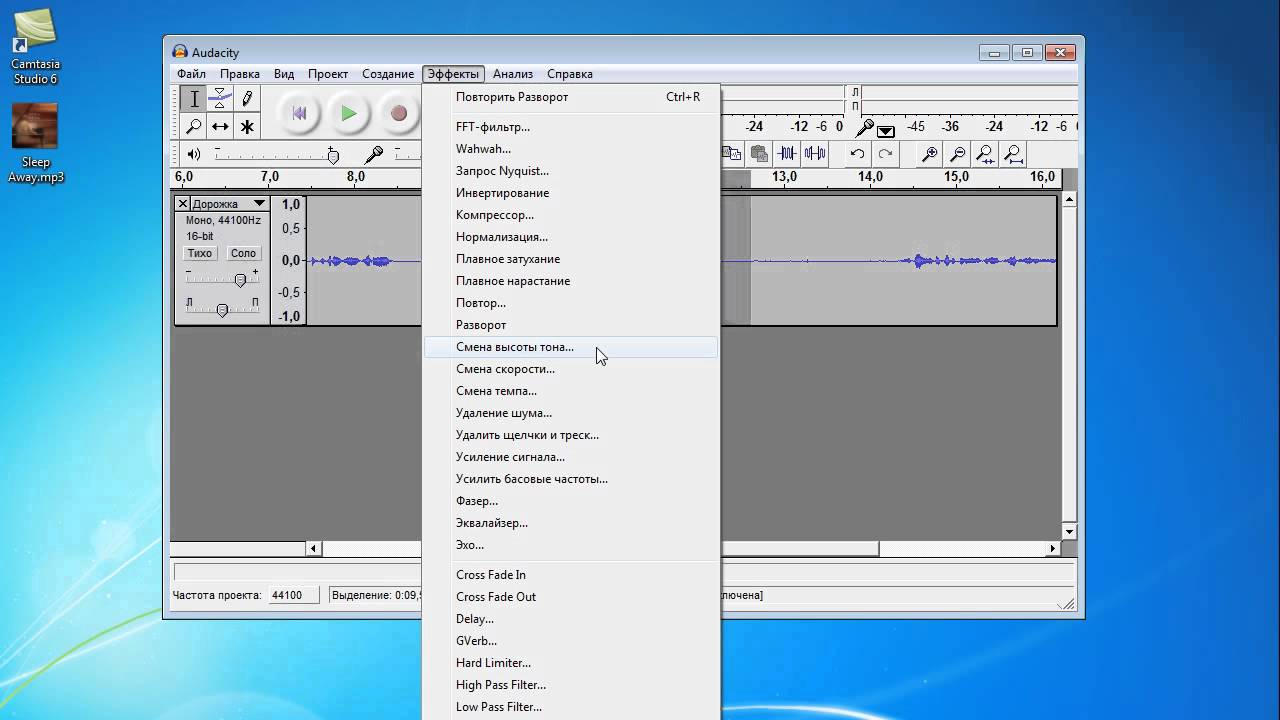Screen dimensions: 1280x720
Task: Open Усиление сигнала effect
Action: tap(571, 457)
